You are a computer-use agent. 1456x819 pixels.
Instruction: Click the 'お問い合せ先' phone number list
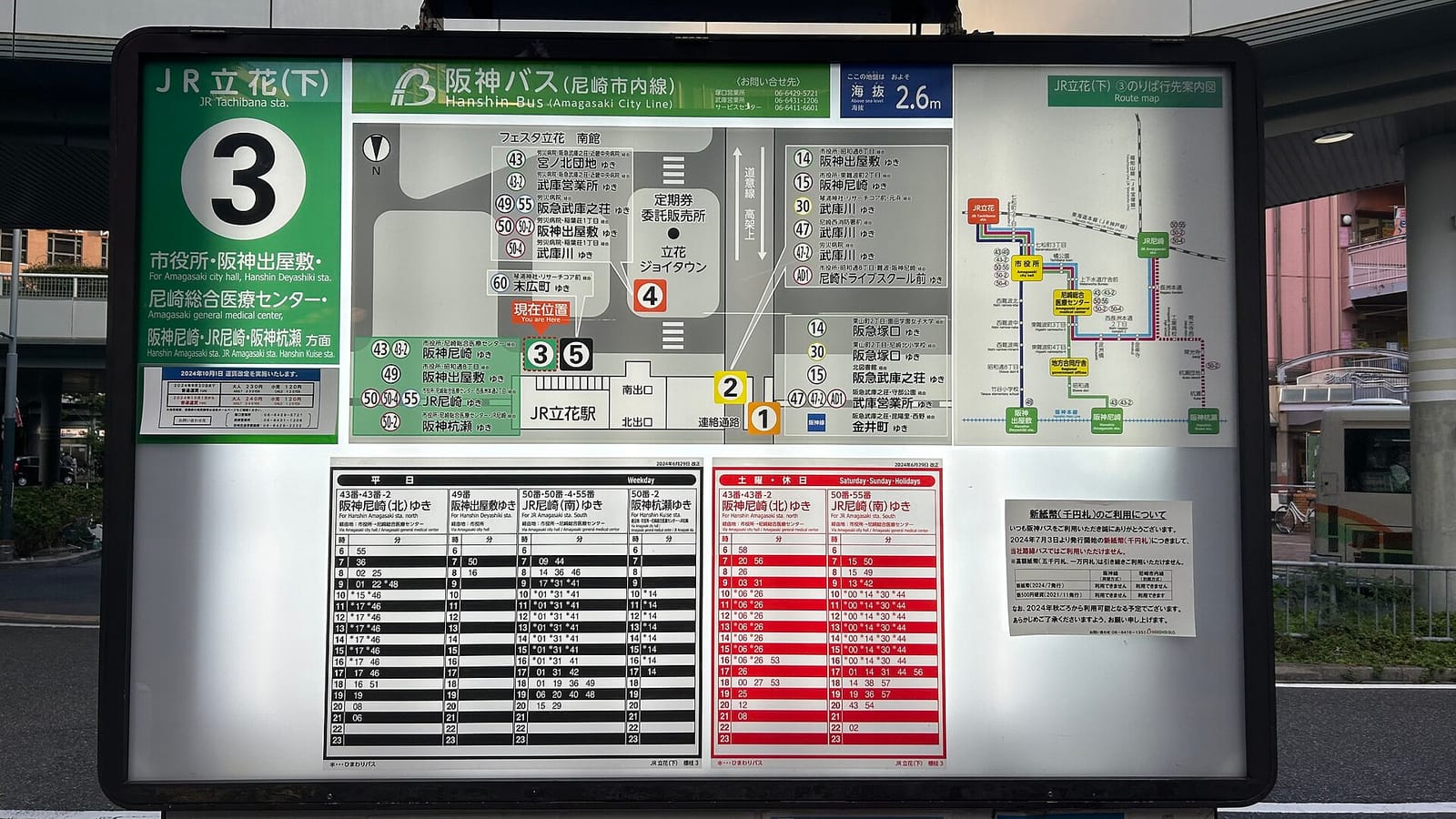click(x=766, y=95)
